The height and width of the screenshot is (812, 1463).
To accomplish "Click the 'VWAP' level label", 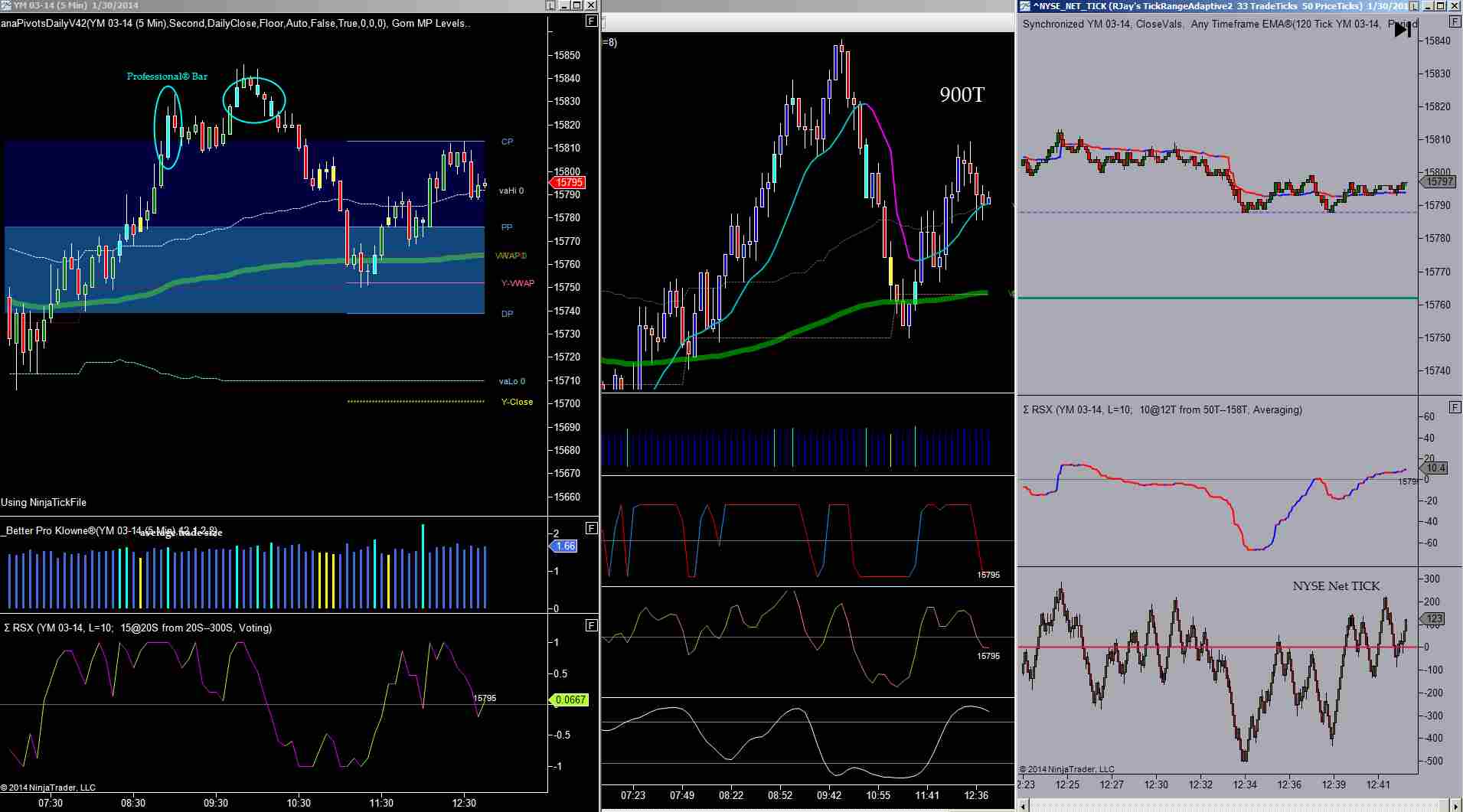I will tap(511, 256).
